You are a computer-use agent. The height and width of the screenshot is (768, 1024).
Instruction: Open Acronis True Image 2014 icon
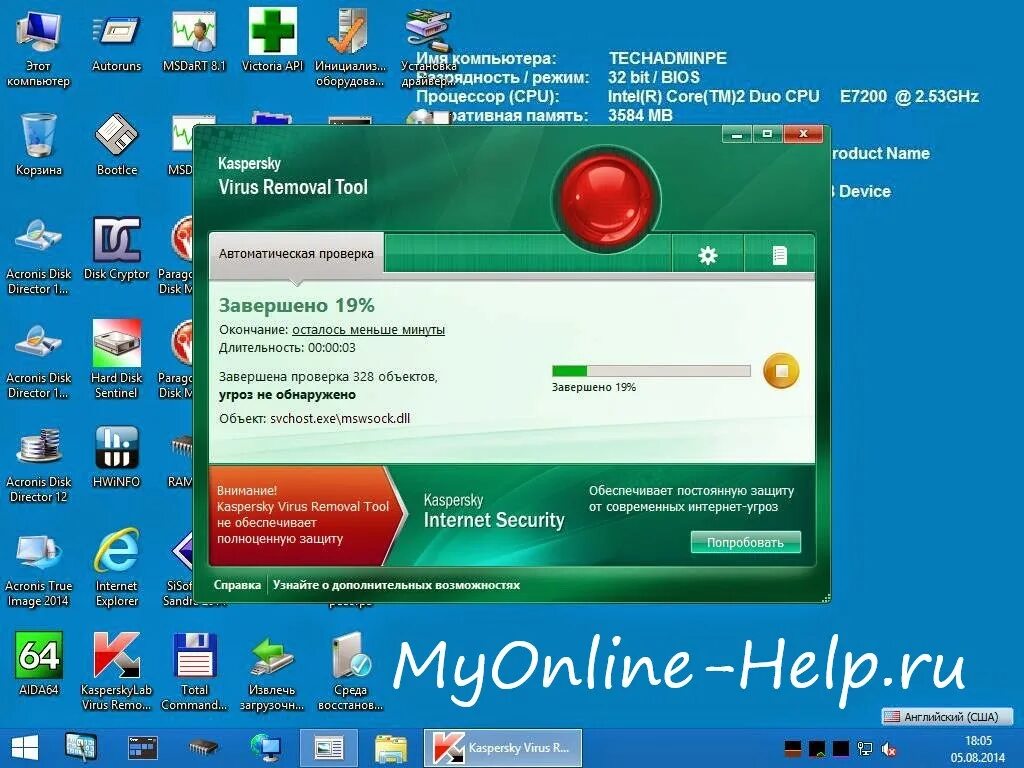(x=39, y=568)
